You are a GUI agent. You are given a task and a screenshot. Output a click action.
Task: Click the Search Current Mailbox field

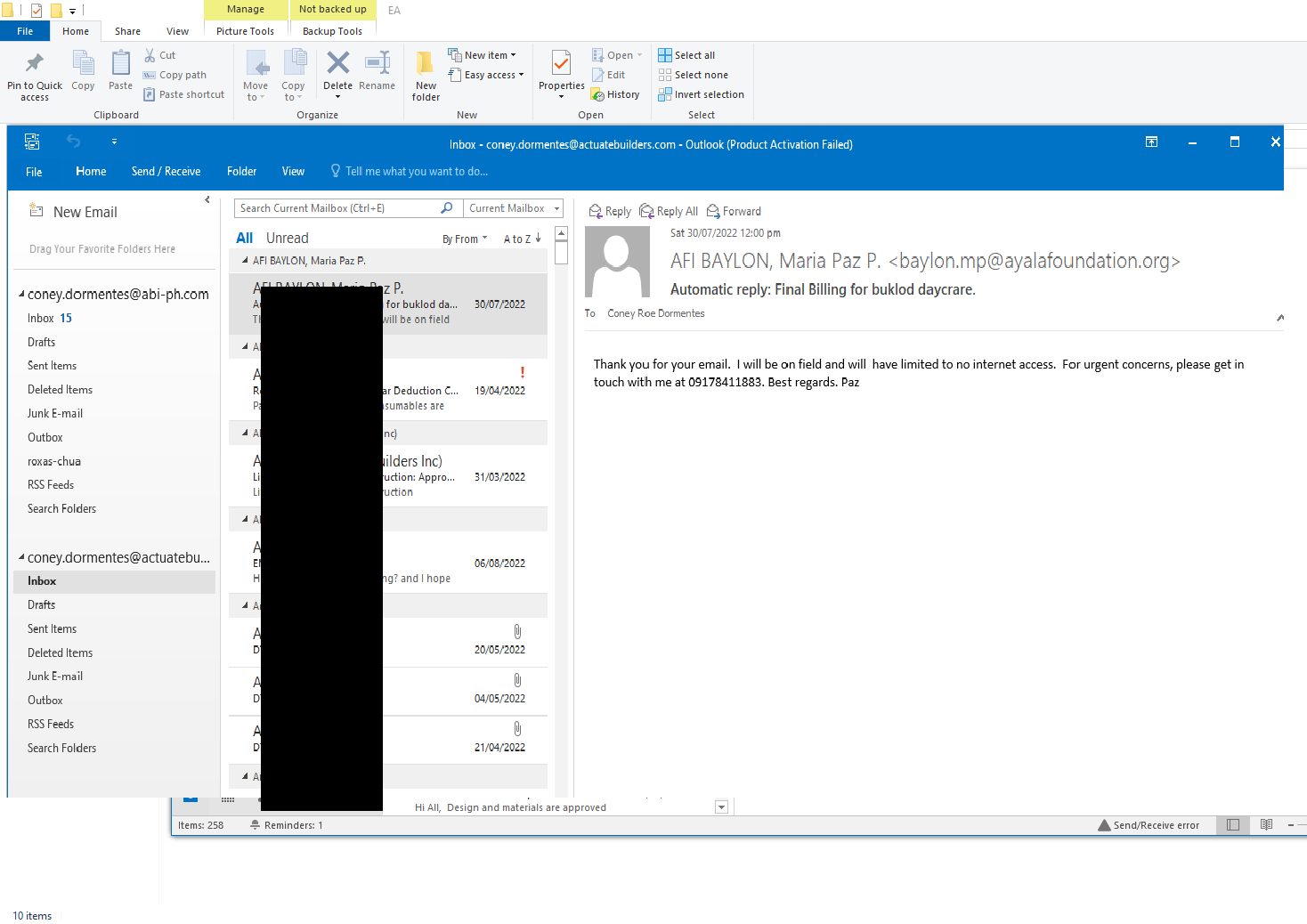click(338, 208)
